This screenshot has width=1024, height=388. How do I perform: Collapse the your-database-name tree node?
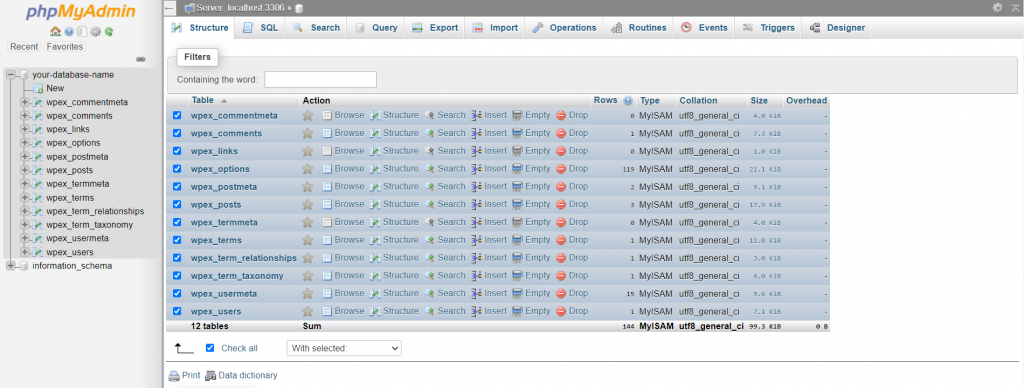point(10,75)
